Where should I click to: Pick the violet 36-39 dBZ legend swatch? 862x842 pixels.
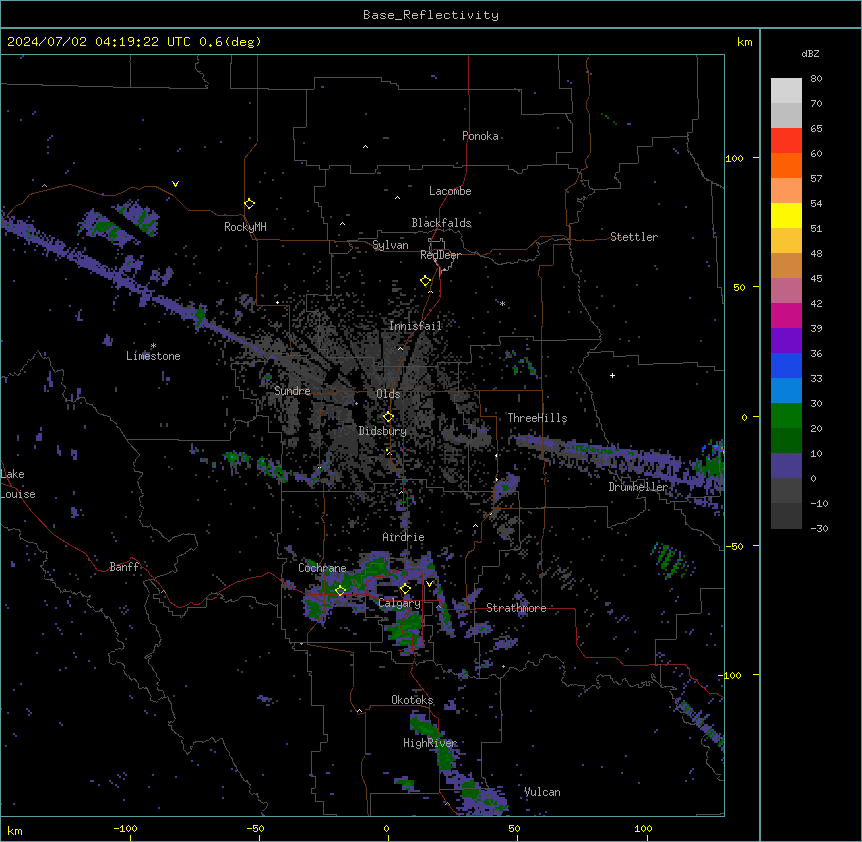tap(786, 341)
